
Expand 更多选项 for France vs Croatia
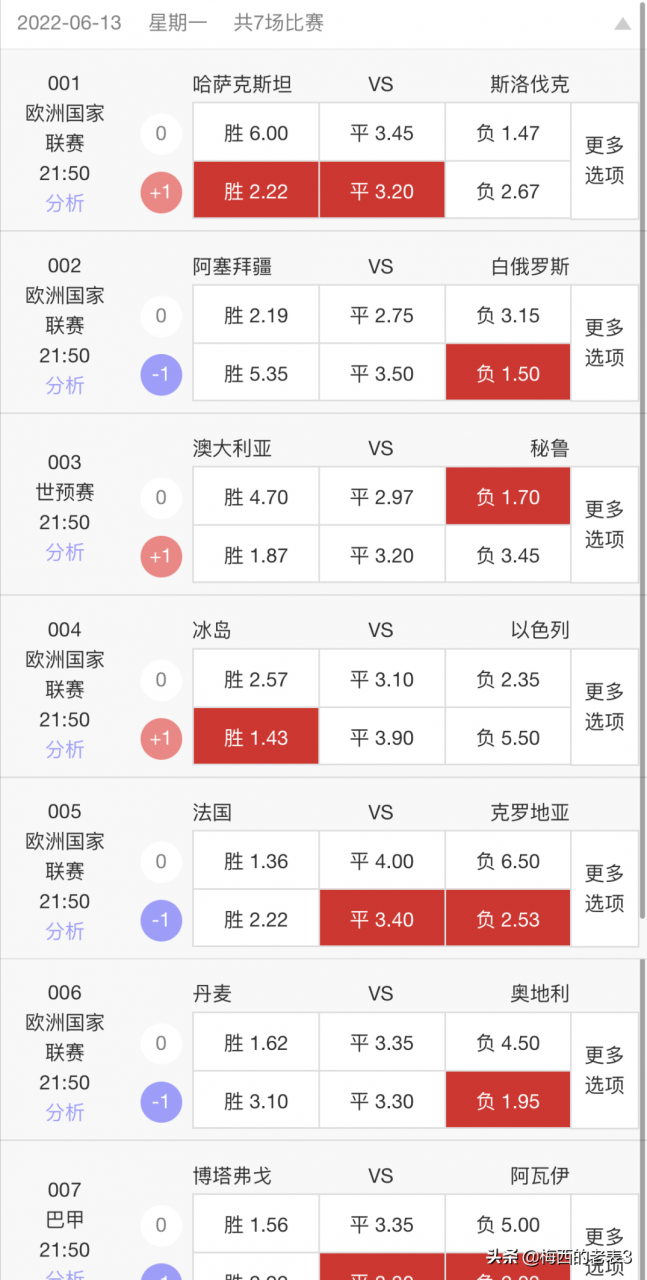(x=604, y=889)
